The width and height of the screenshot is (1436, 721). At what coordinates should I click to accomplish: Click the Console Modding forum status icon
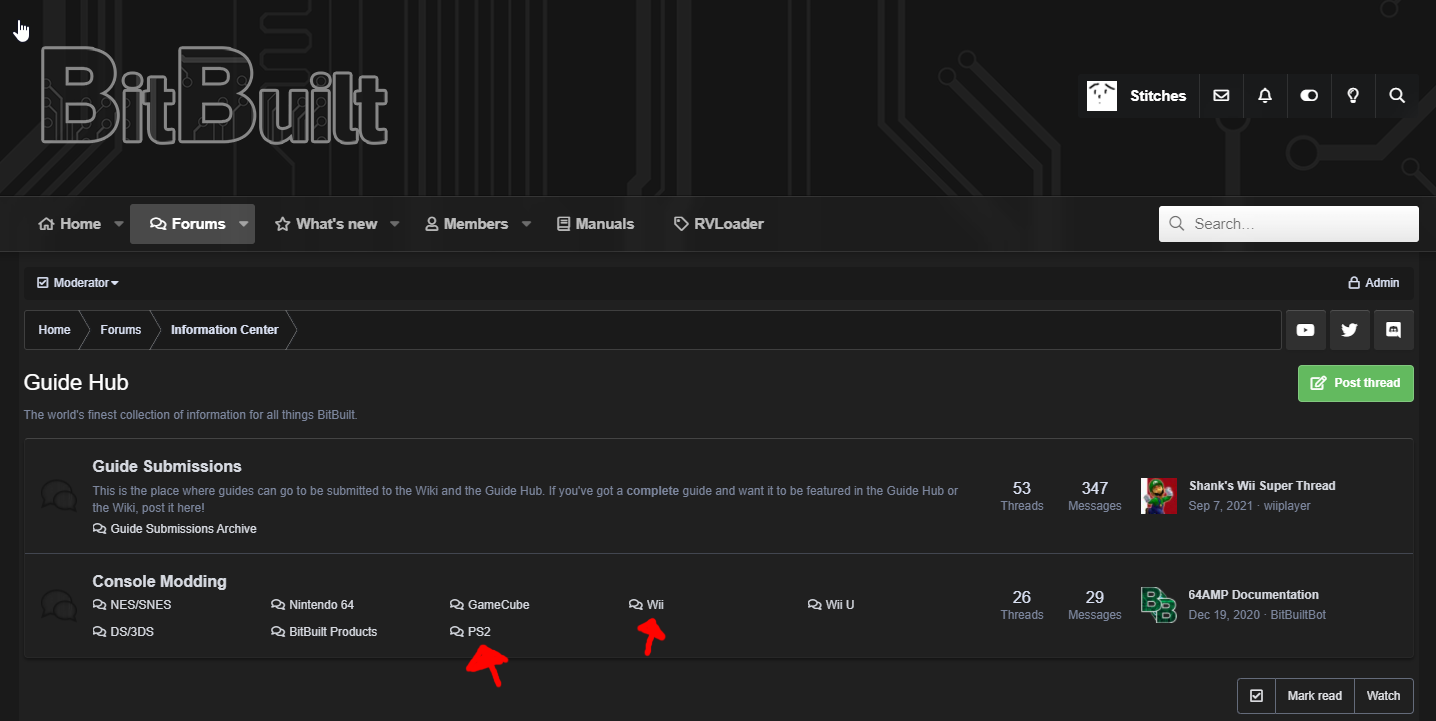point(58,605)
